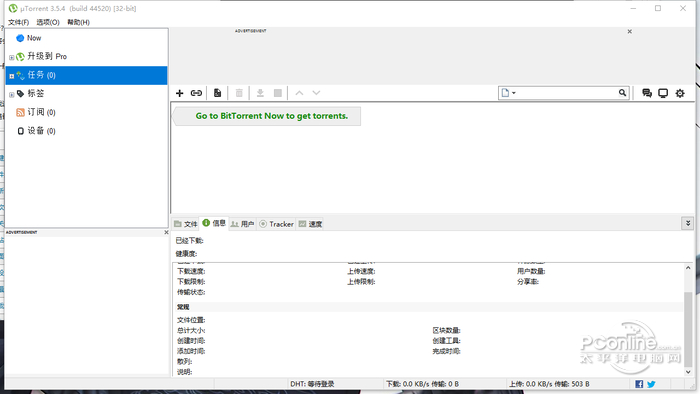Viewport: 700px width, 394px height.
Task: Click Add Torrent from URL link icon
Action: (196, 93)
